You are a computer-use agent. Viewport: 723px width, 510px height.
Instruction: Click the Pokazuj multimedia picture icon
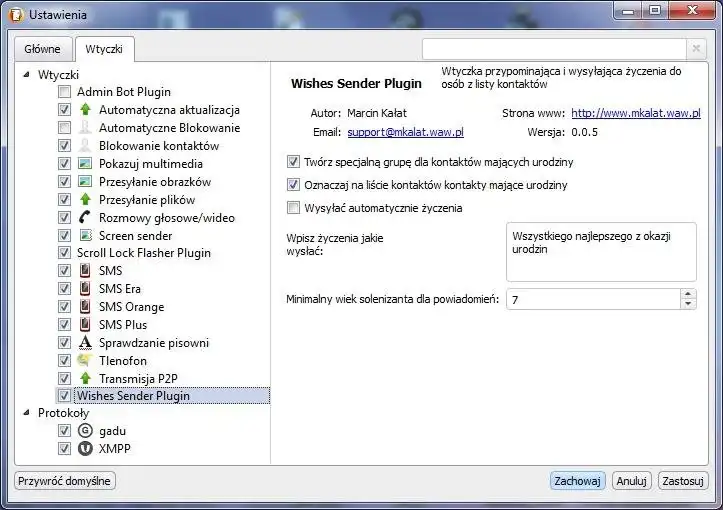[x=85, y=164]
